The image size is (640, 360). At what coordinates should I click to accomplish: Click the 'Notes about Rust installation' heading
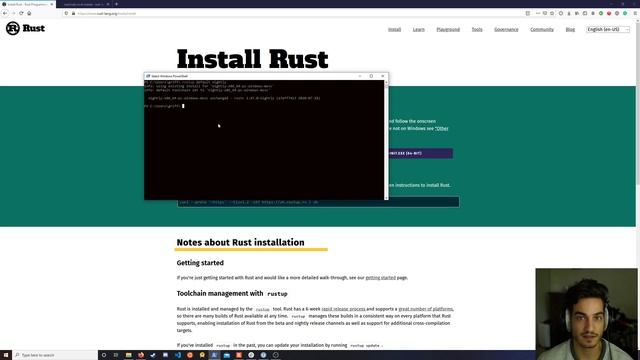coord(240,242)
